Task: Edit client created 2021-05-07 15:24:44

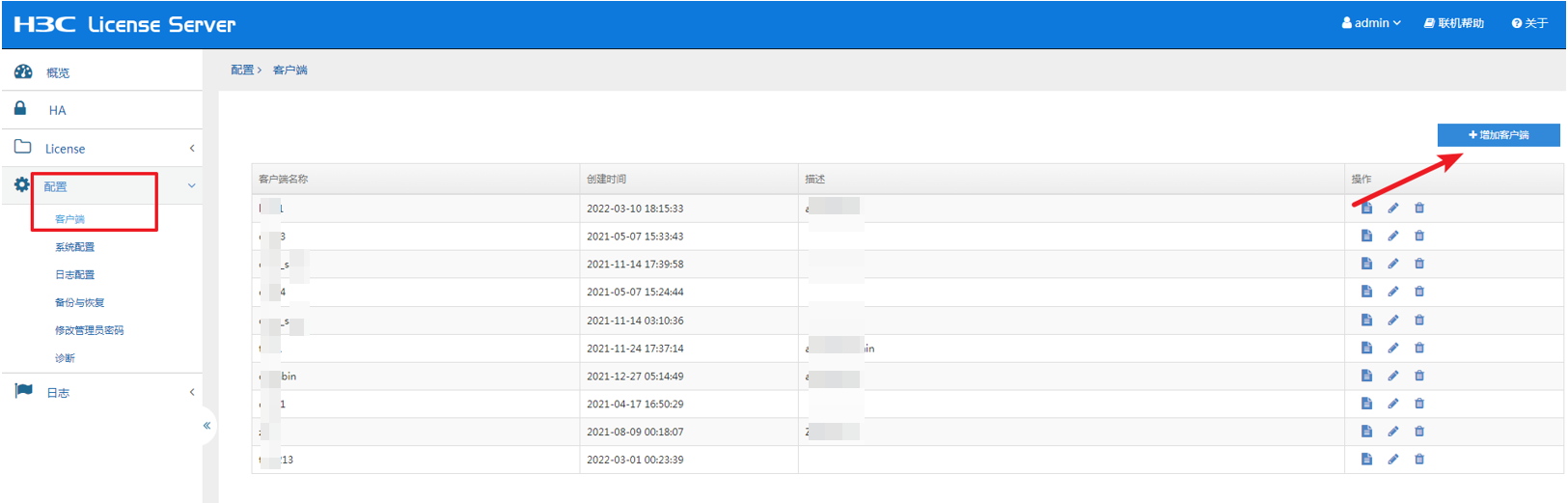Action: [1393, 292]
